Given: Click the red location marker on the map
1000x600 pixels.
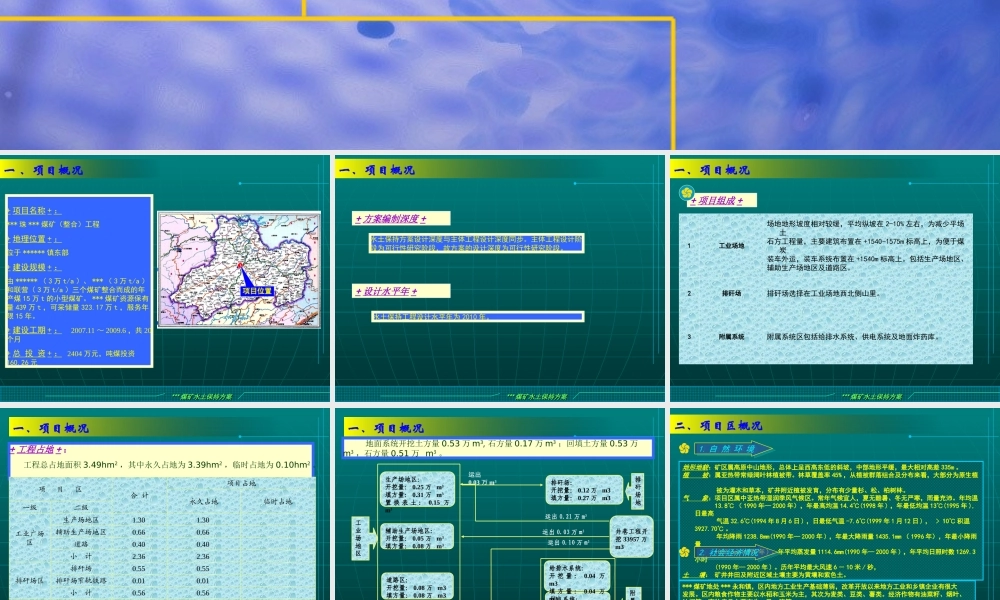Looking at the screenshot, I should 241,265.
